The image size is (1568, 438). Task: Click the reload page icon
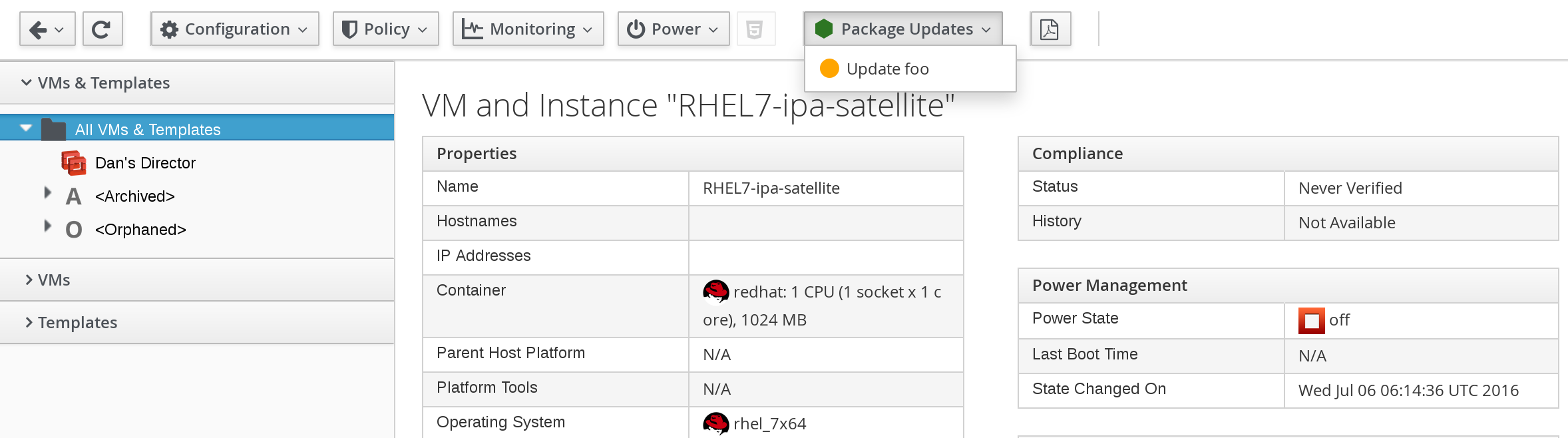tap(102, 29)
